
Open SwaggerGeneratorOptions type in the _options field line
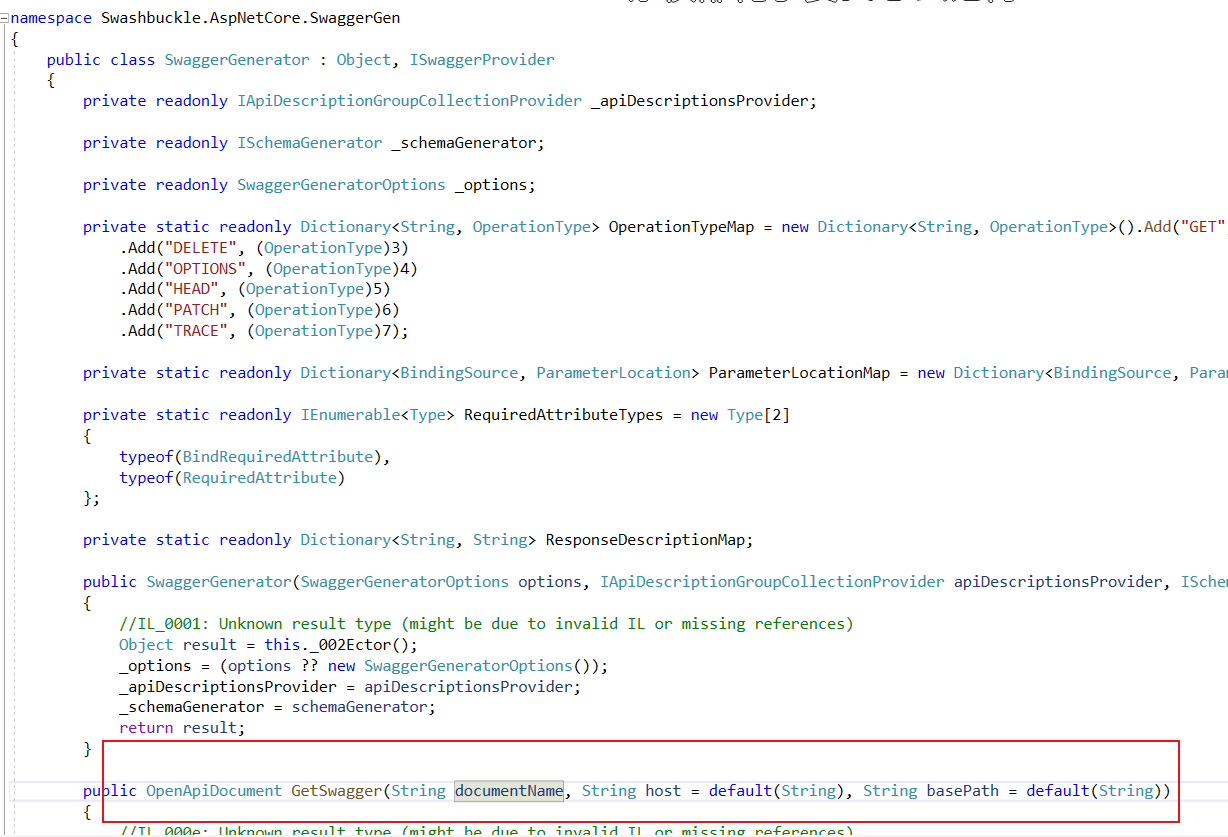click(x=341, y=185)
